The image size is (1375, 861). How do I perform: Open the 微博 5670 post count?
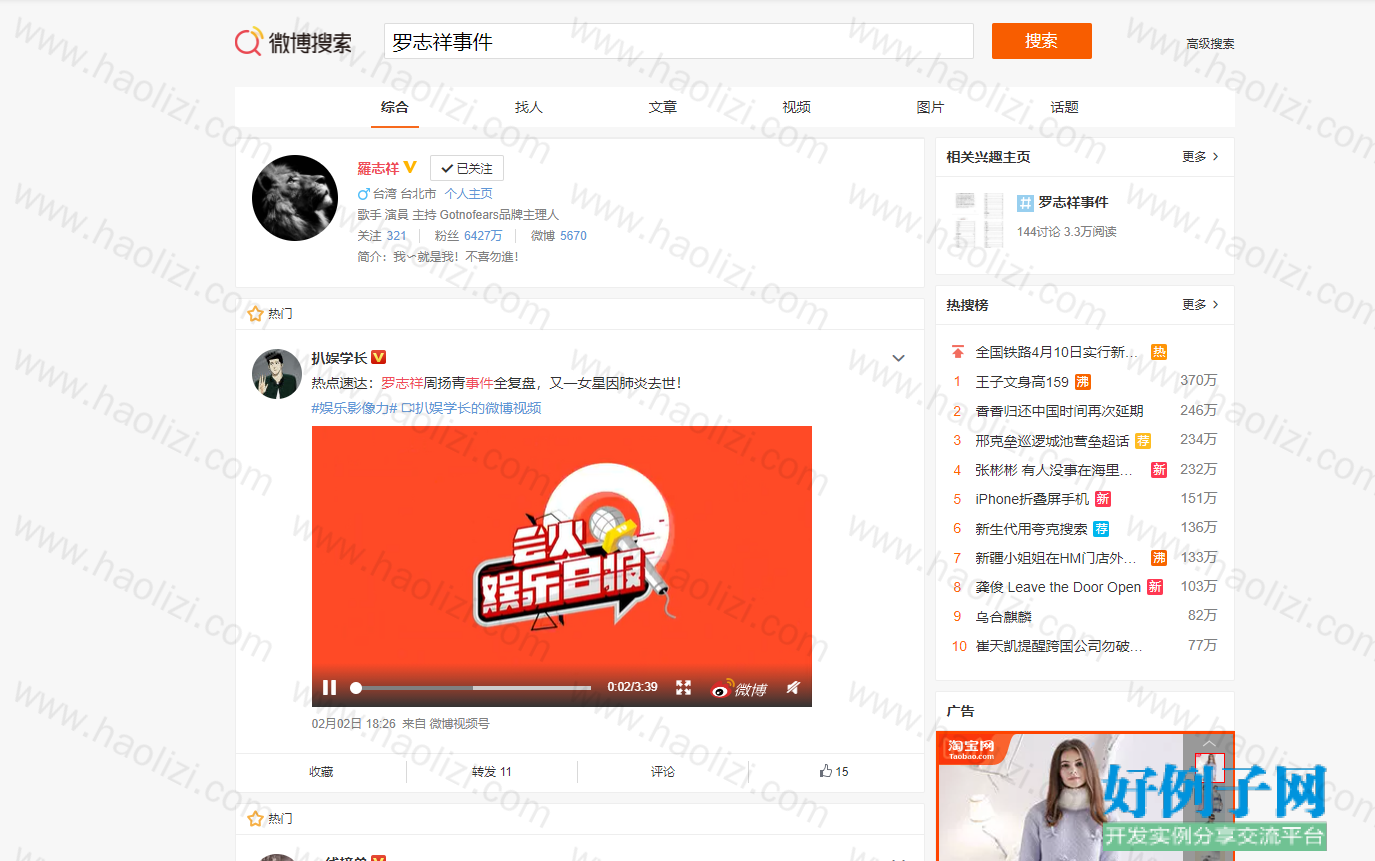click(x=559, y=236)
